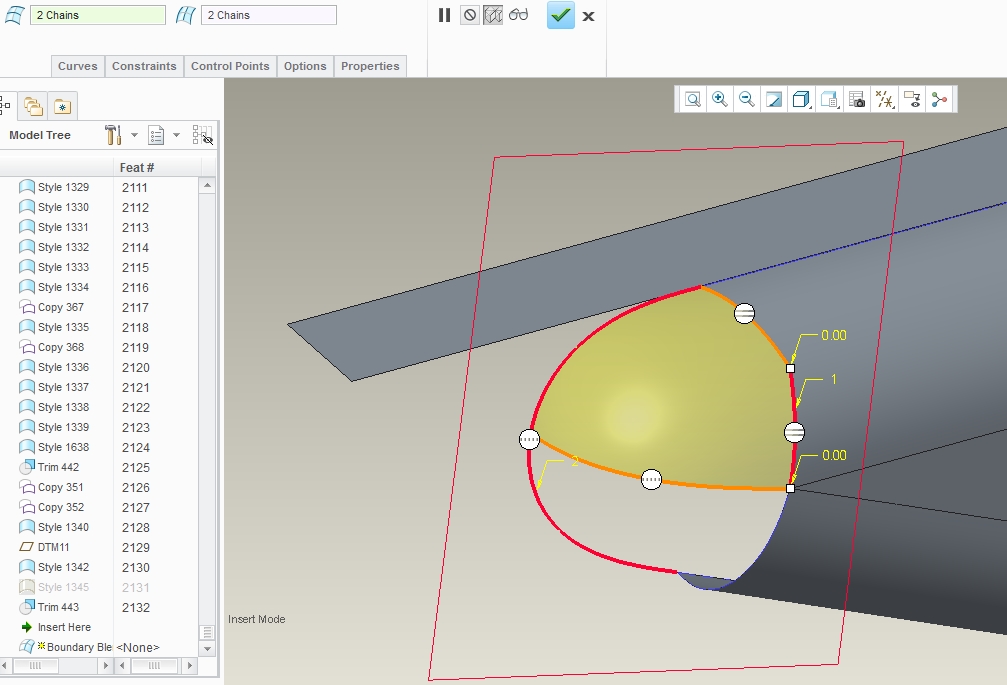The width and height of the screenshot is (1007, 685).
Task: Click the model tree scroll up arrow
Action: (207, 186)
